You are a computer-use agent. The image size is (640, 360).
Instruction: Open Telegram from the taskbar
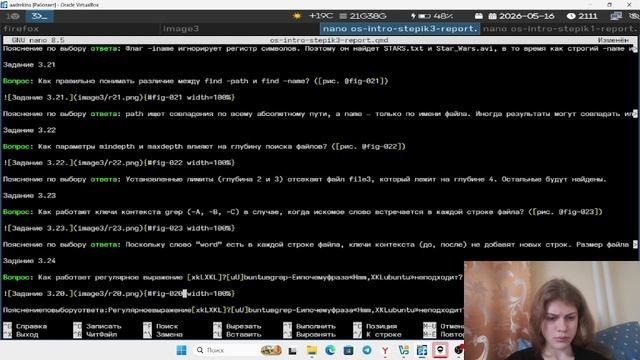click(367, 350)
